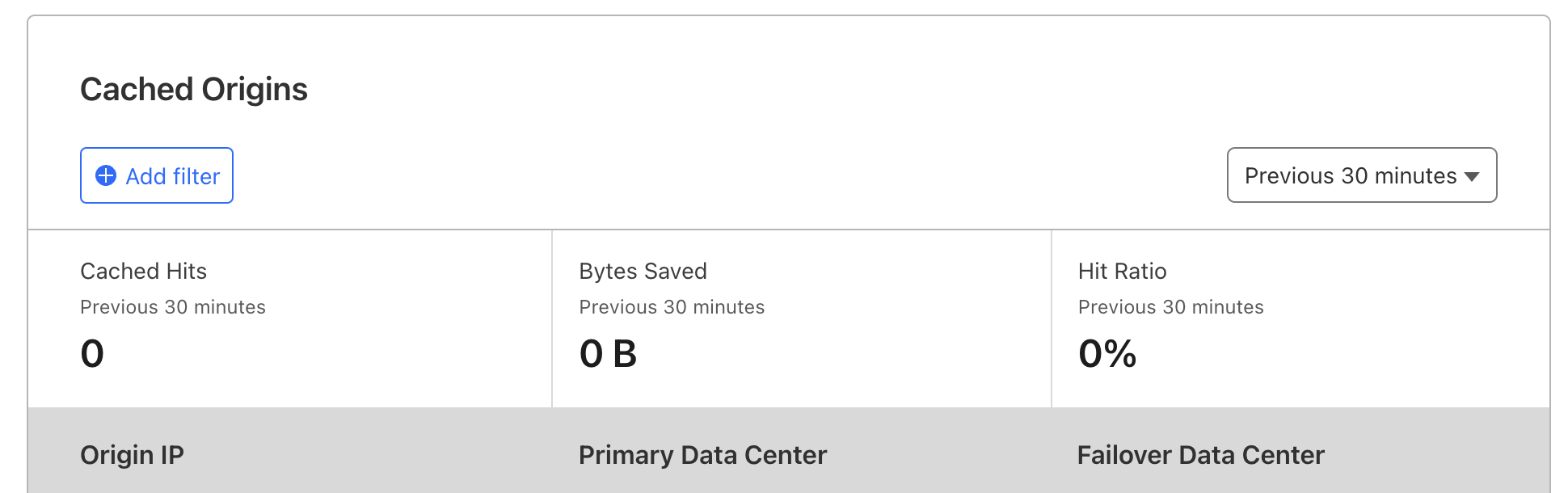
Task: Open the Previous 30 minutes time range dropdown
Action: pos(1361,175)
